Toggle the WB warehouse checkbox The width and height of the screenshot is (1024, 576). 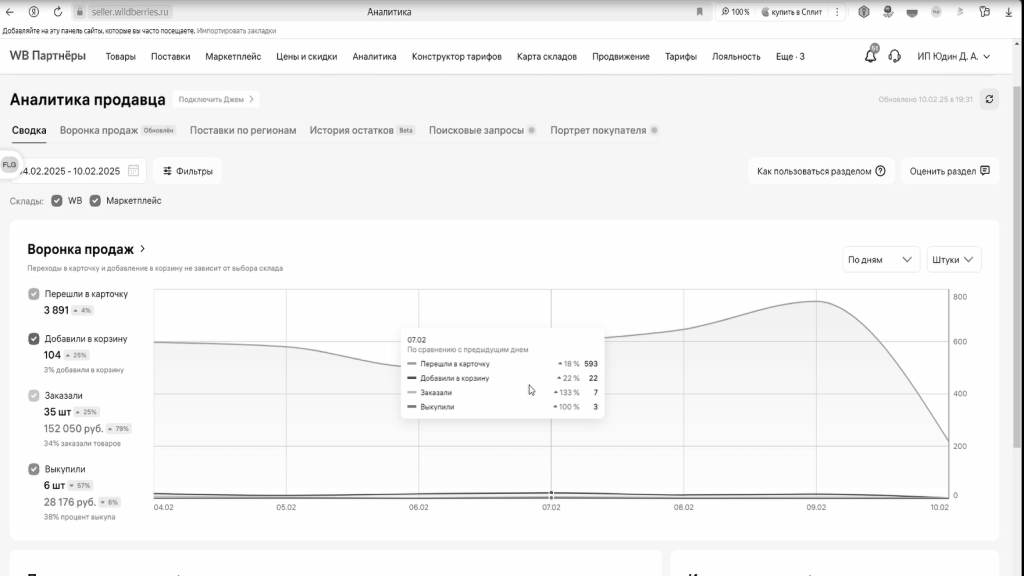[x=57, y=200]
